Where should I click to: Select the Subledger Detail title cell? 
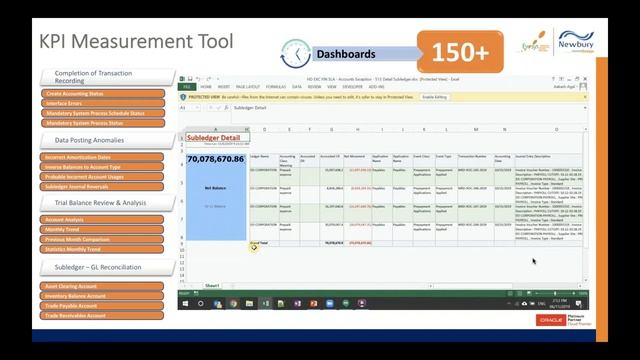218,138
